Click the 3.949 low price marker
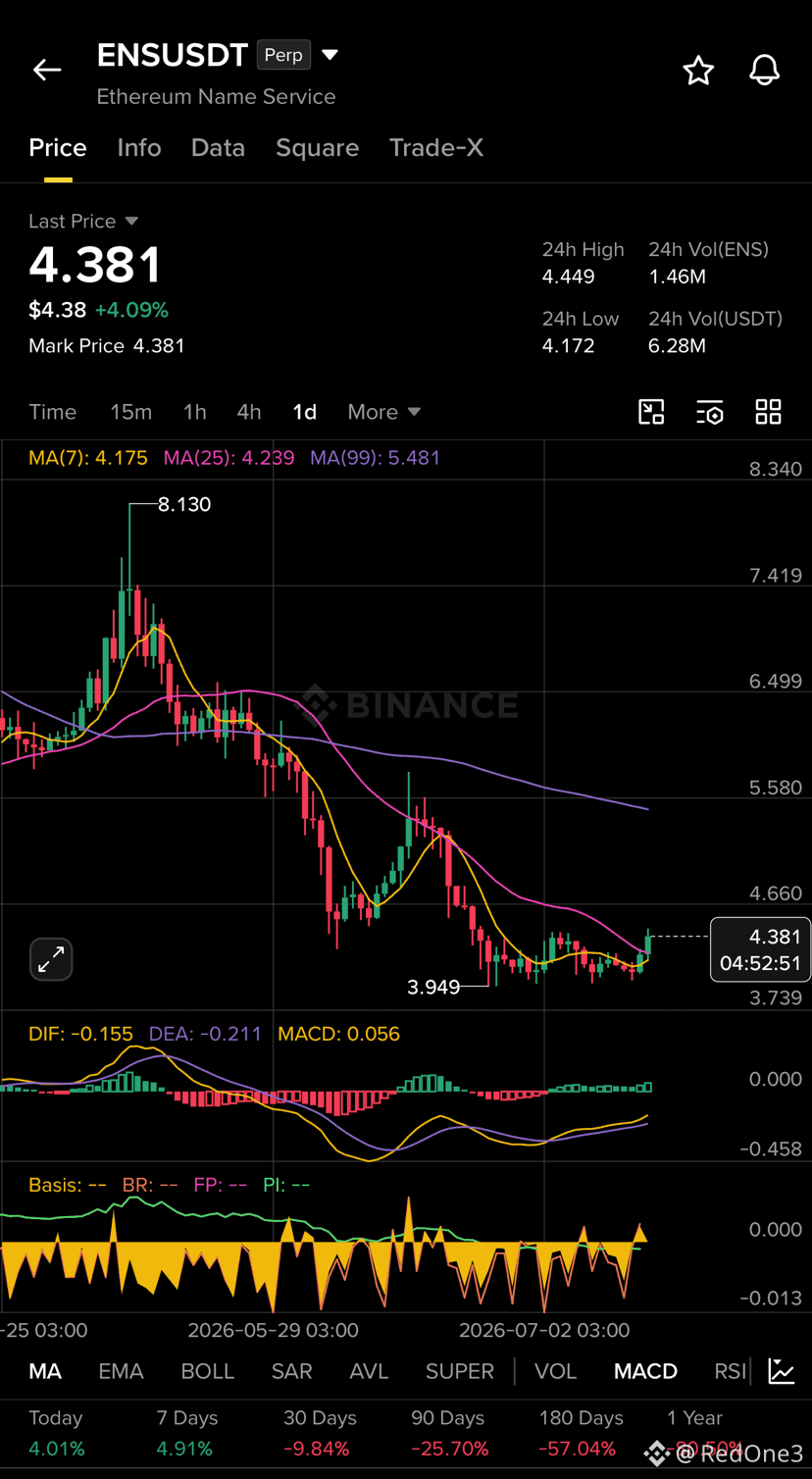 (x=433, y=987)
